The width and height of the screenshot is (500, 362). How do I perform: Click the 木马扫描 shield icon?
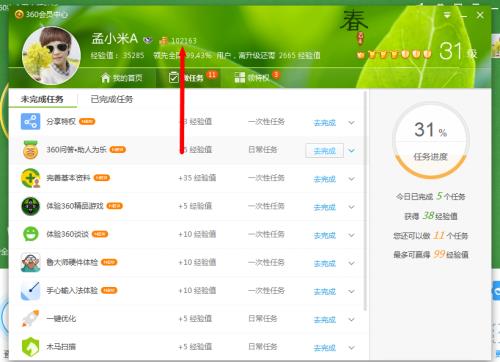click(30, 347)
